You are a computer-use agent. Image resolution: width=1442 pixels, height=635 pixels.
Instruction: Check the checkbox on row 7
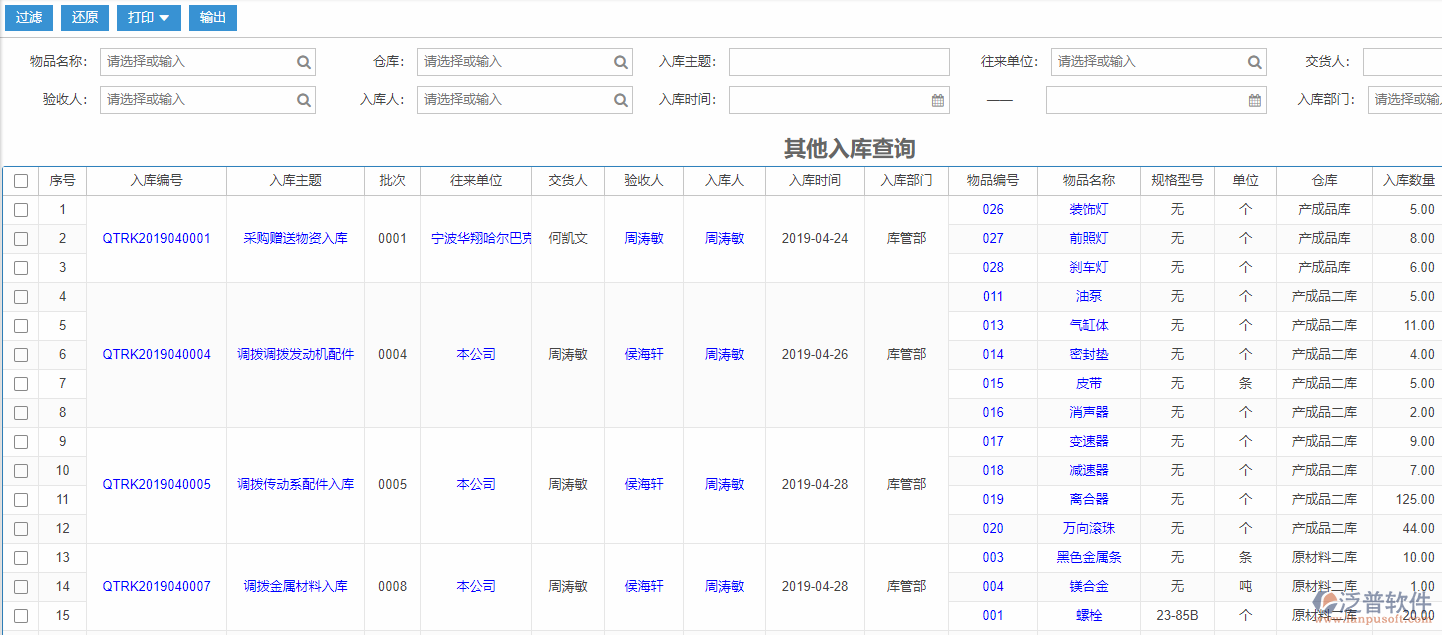pyautogui.click(x=21, y=383)
